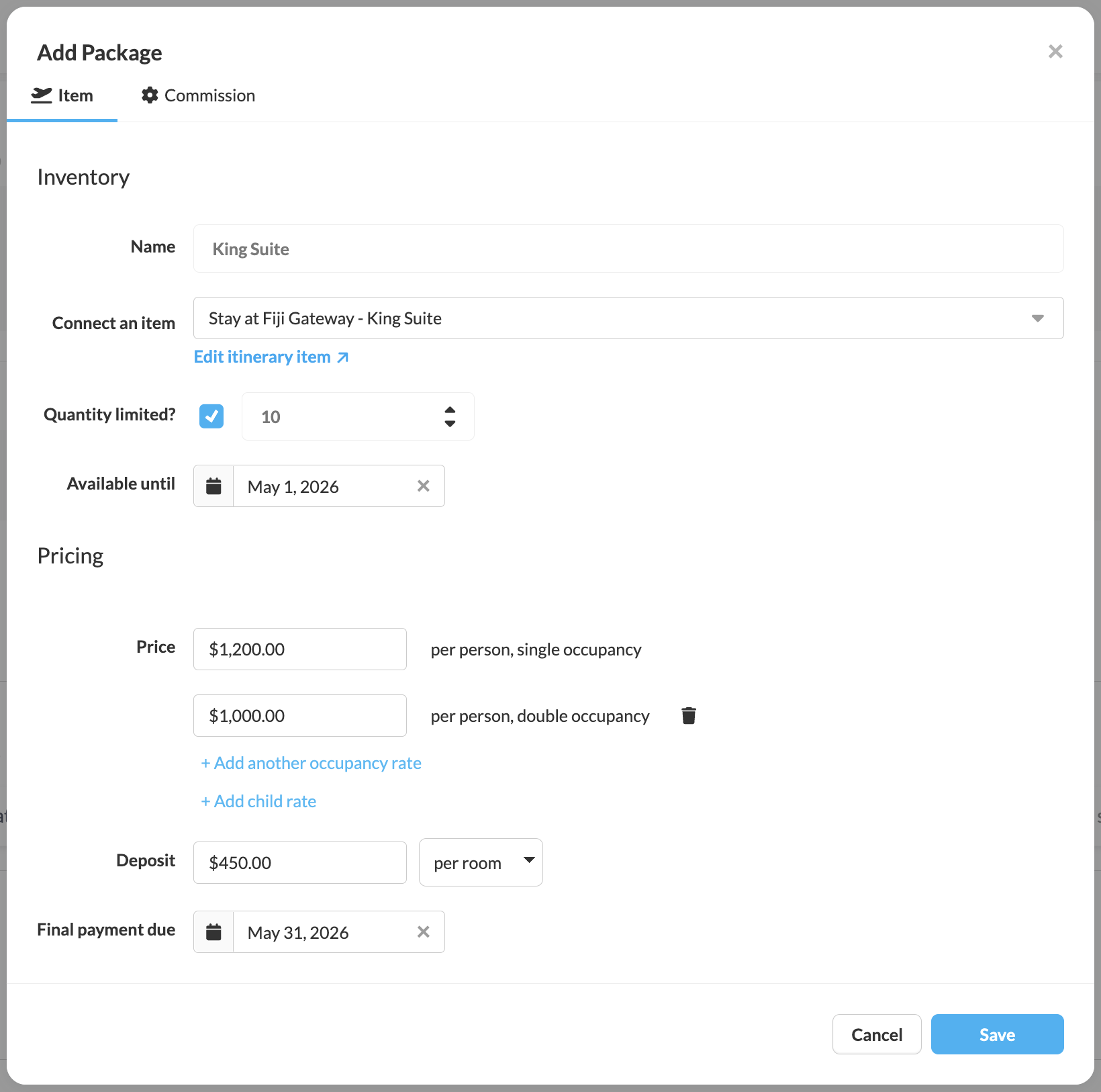Switch to the Commission tab
This screenshot has height=1092, width=1101.
pos(198,96)
